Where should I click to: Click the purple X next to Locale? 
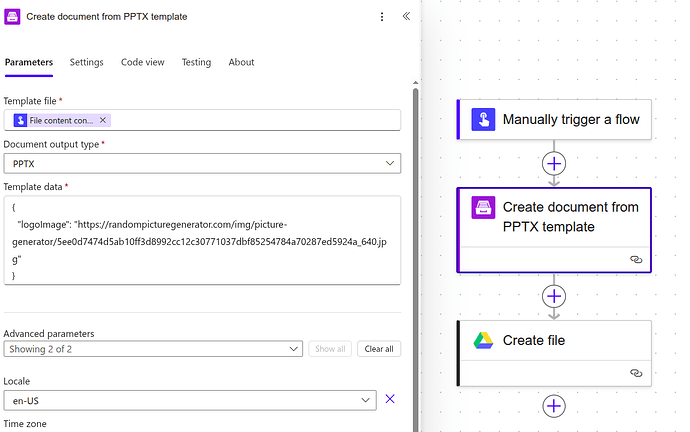point(390,399)
